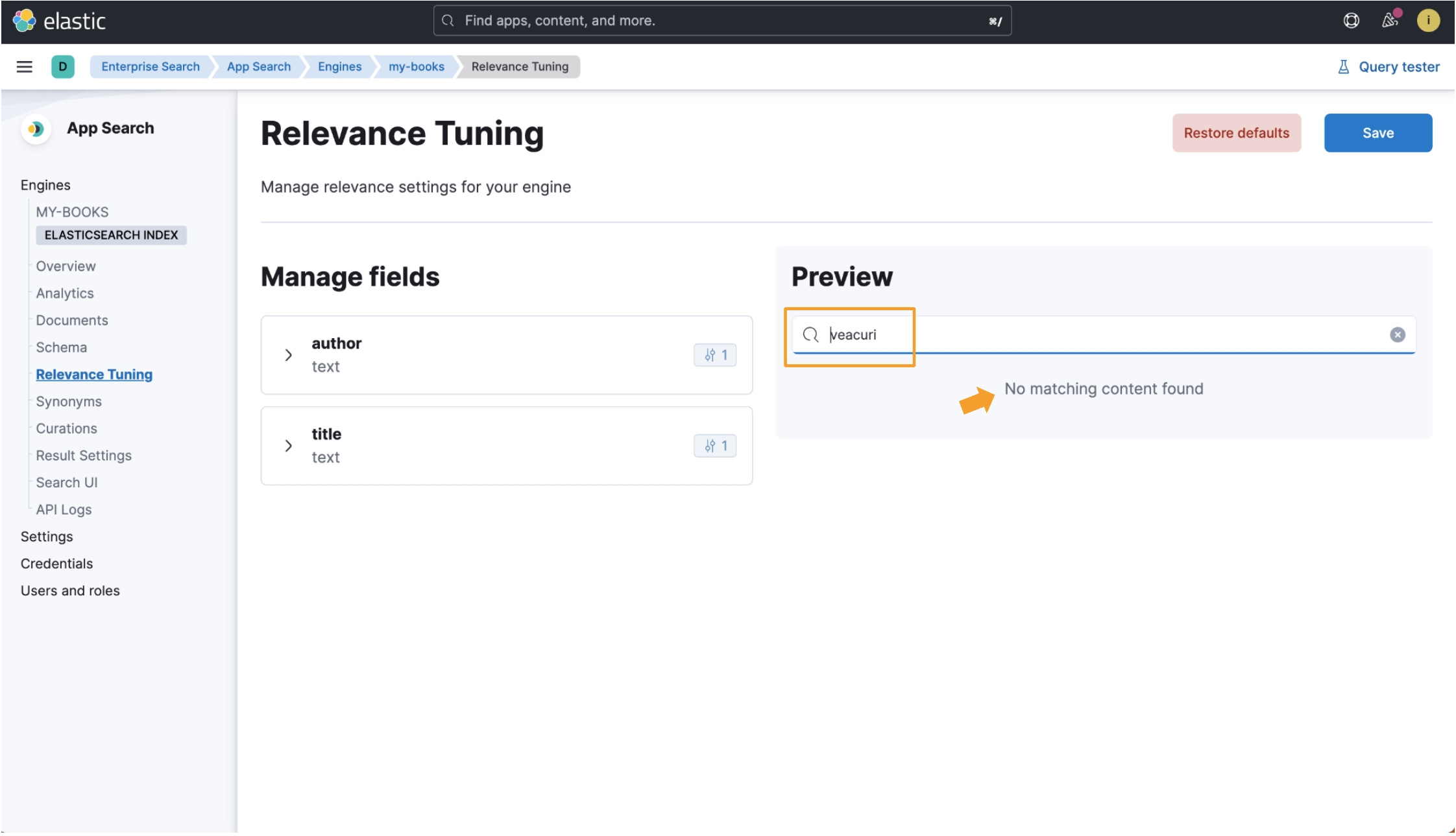
Task: Open Overview in the sidebar
Action: pyautogui.click(x=66, y=266)
